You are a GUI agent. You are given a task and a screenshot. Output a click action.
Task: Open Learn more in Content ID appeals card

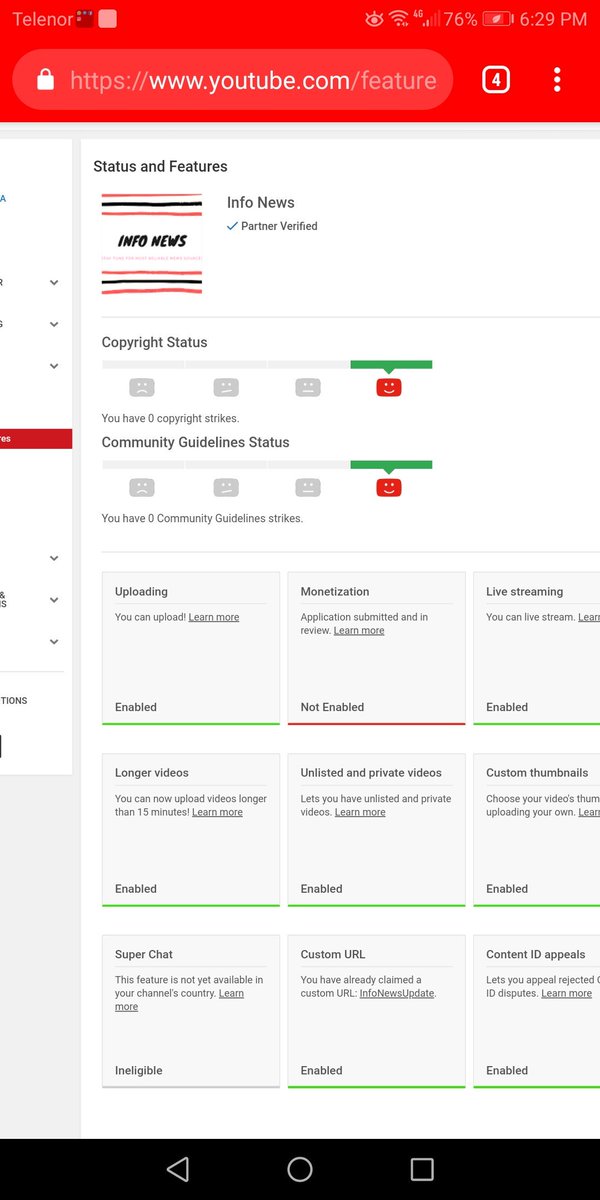coord(567,993)
